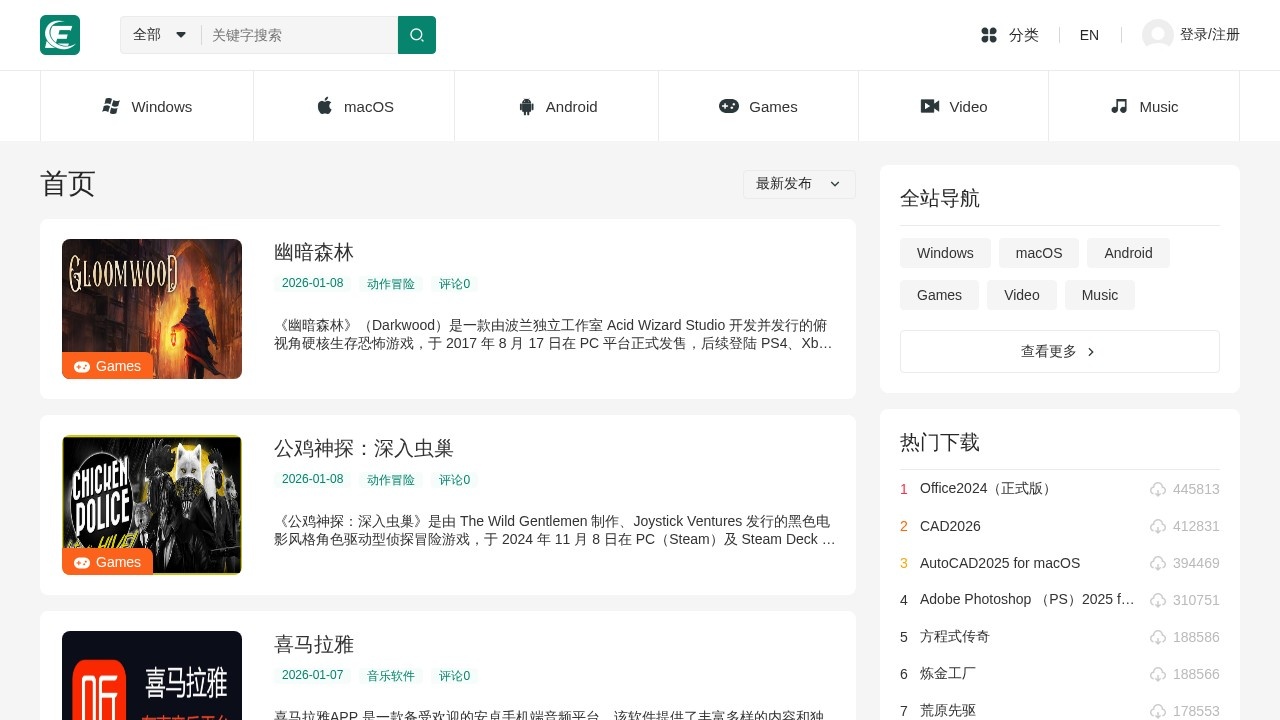1280x720 pixels.
Task: Open the Windows category tab
Action: [147, 106]
